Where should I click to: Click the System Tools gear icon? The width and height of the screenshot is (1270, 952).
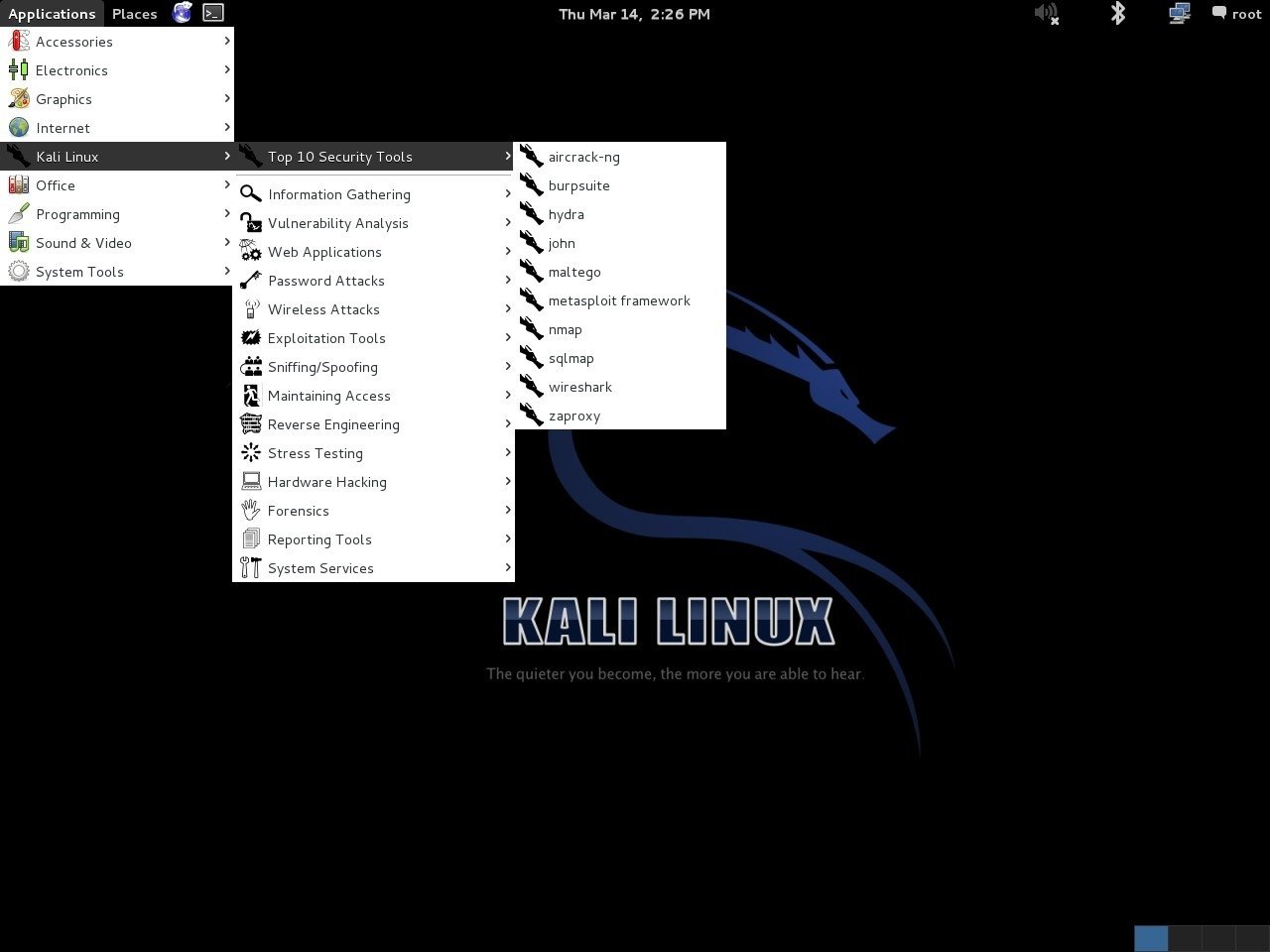coord(19,272)
